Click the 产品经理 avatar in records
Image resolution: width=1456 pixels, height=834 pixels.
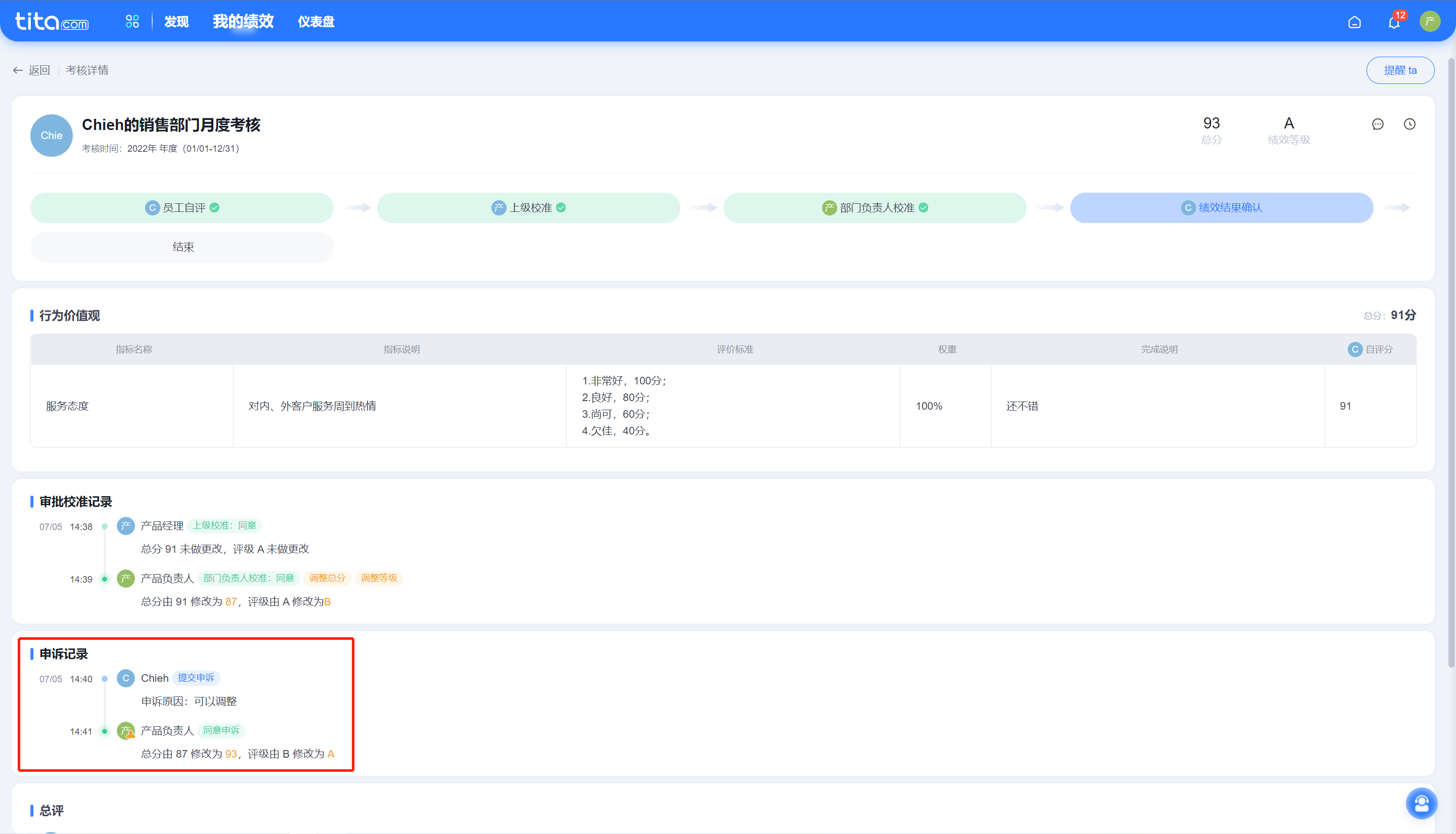pyautogui.click(x=125, y=526)
